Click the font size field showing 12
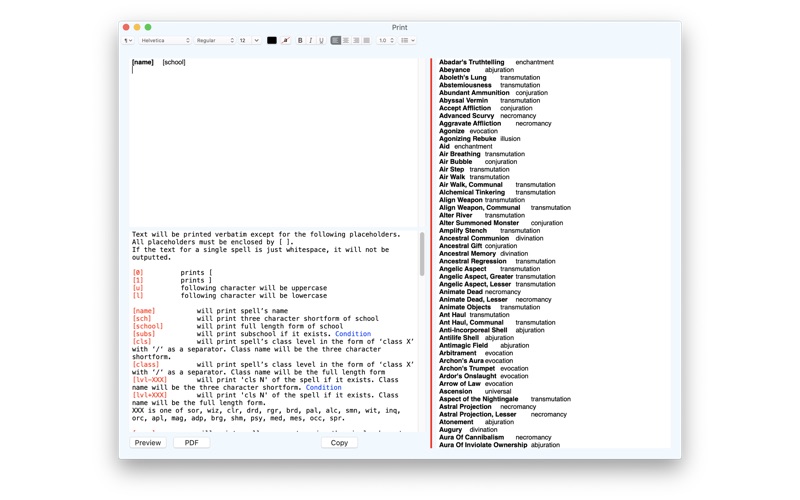This screenshot has height=500, width=800. [245, 40]
